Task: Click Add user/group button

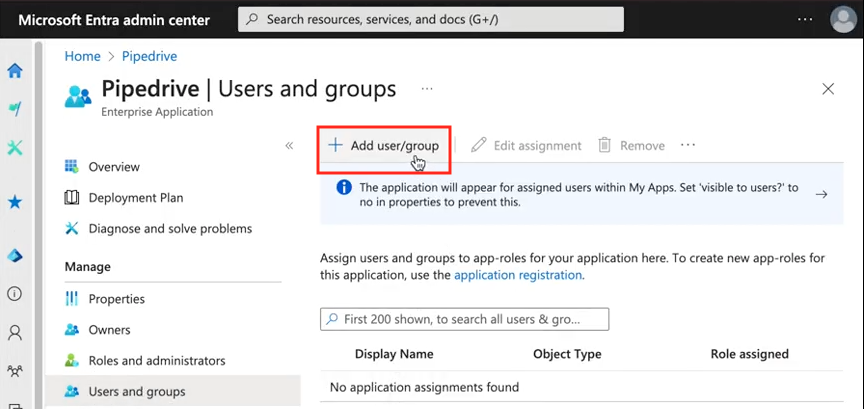Action: 384,146
